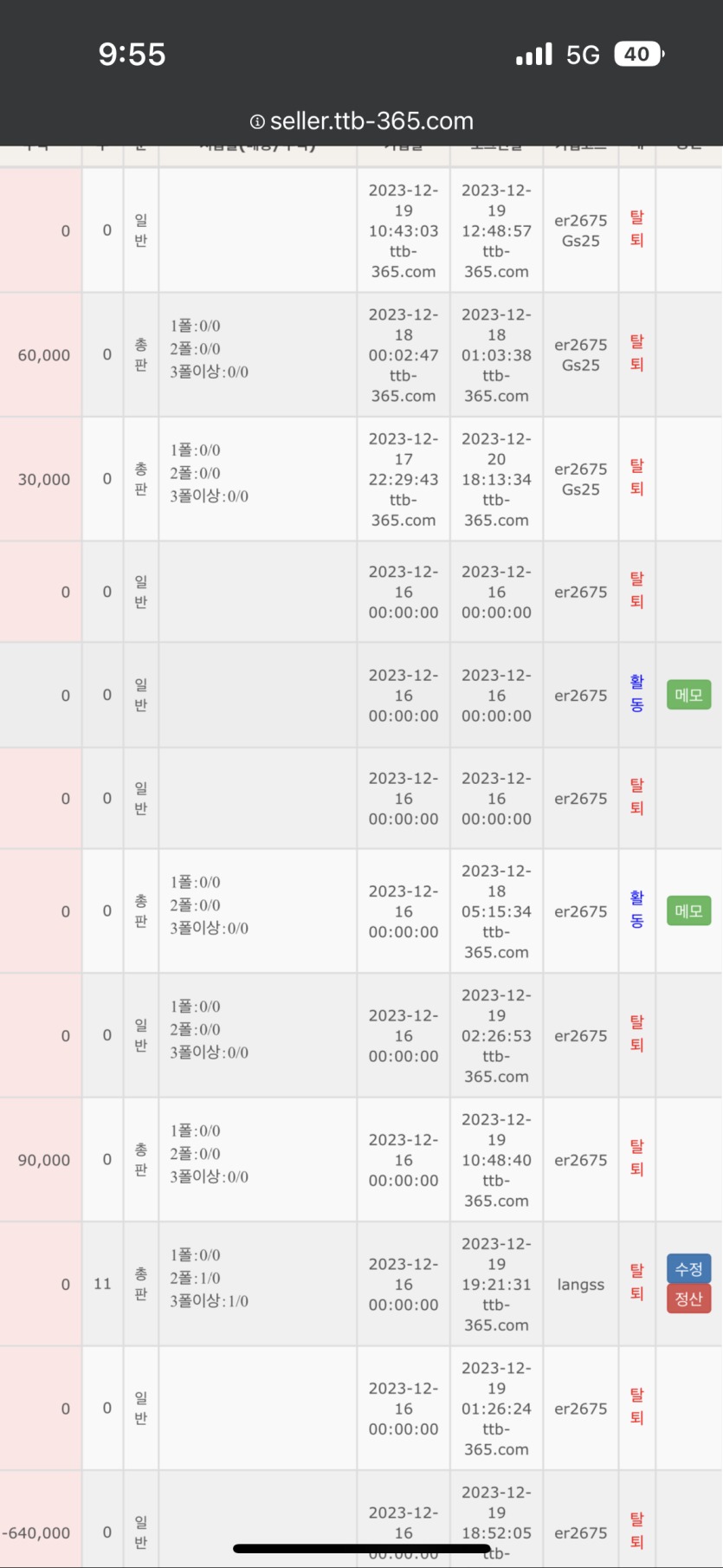This screenshot has width=723, height=1568.
Task: Click the cell with value 11
Action: tap(102, 1284)
